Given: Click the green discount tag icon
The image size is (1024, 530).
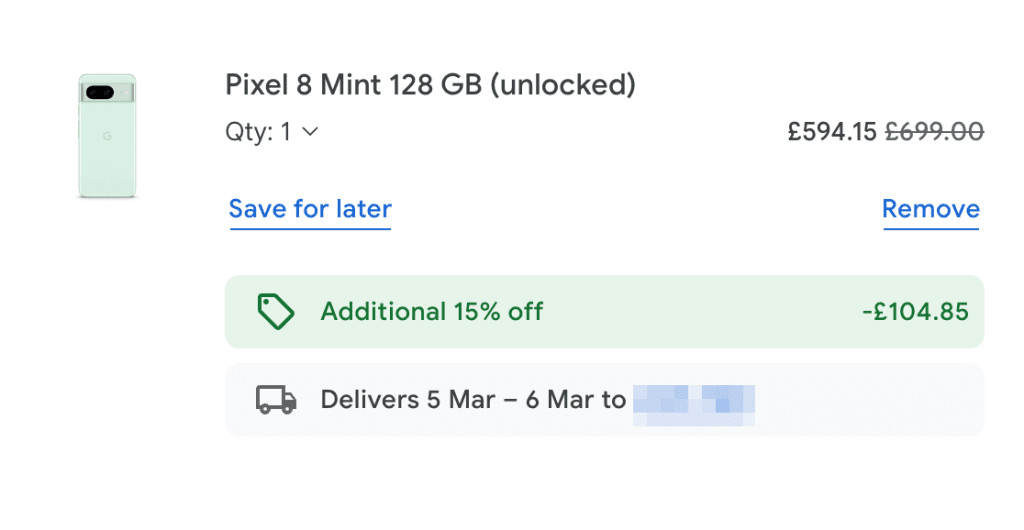Looking at the screenshot, I should click(x=275, y=312).
